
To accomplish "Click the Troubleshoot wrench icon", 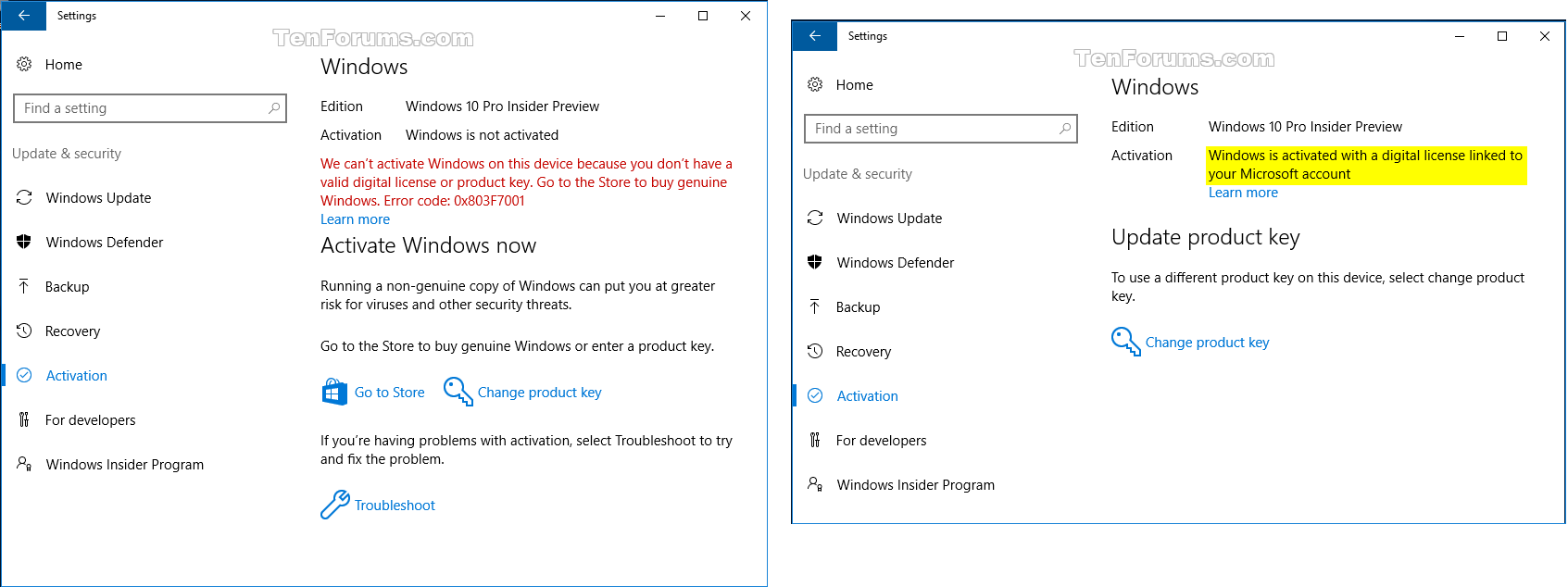I will click(334, 505).
